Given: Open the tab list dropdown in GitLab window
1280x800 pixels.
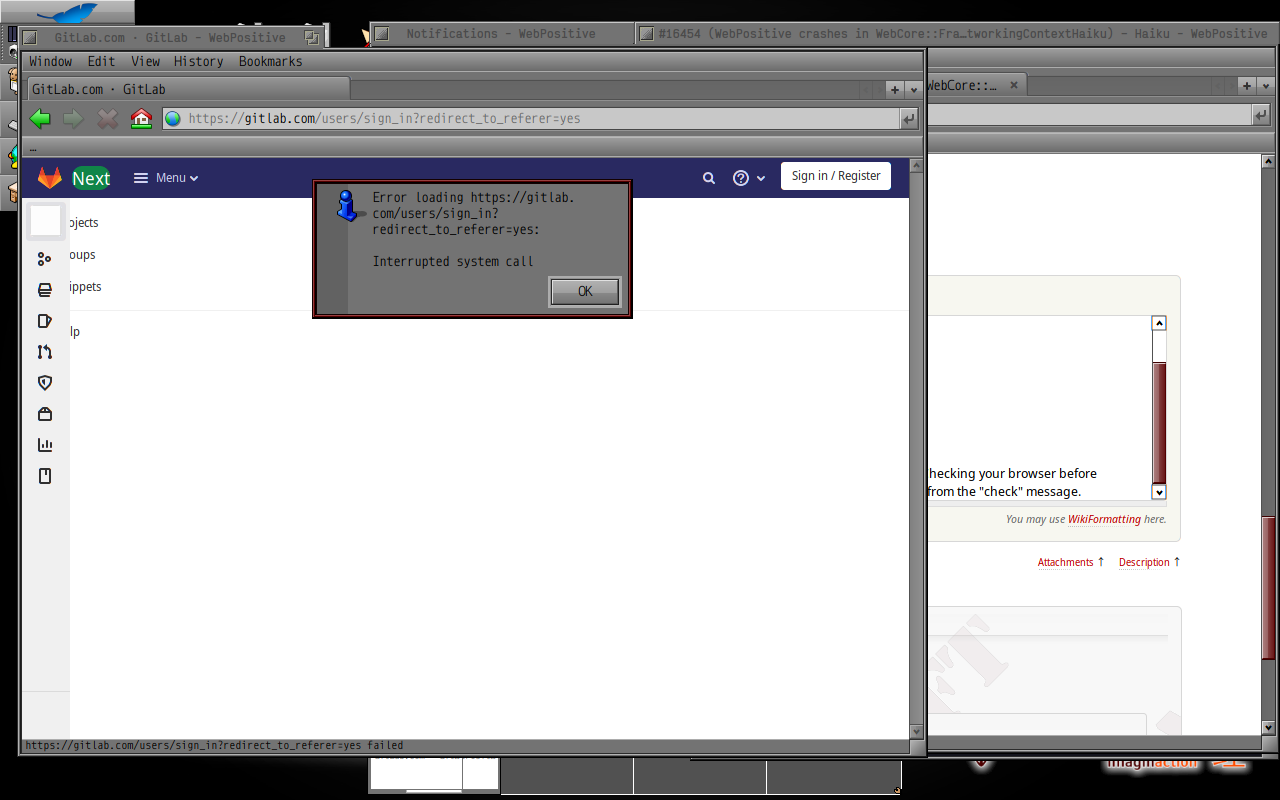Looking at the screenshot, I should pyautogui.click(x=913, y=89).
